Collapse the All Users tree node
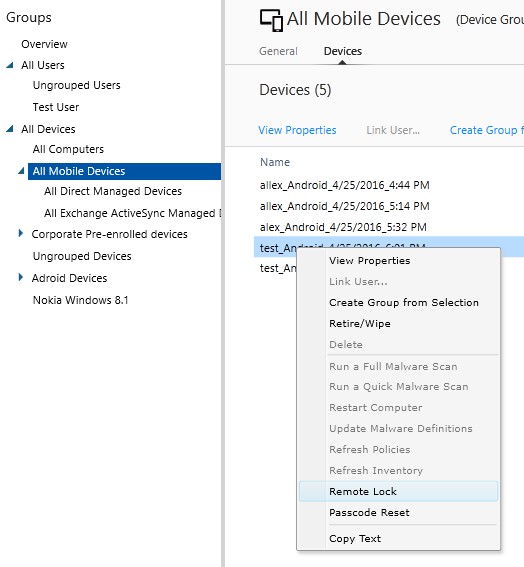This screenshot has height=567, width=524. click(10, 65)
